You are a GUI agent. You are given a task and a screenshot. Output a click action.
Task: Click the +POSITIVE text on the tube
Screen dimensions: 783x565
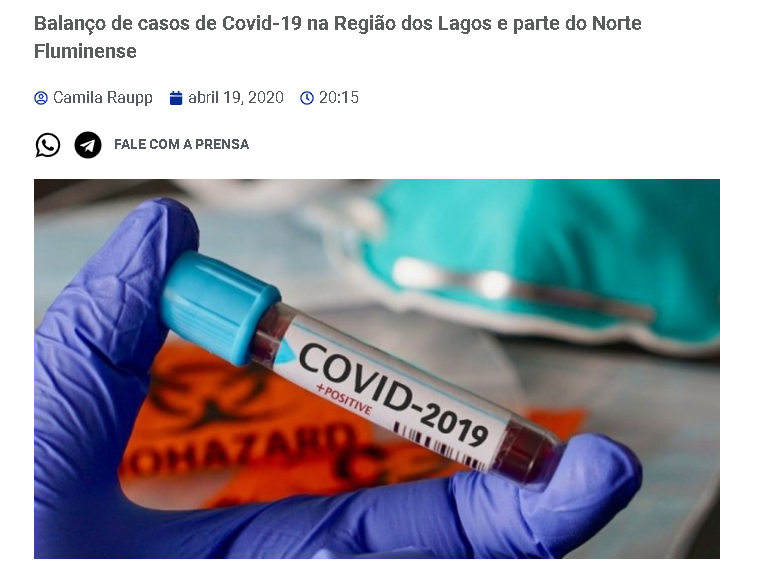click(345, 398)
